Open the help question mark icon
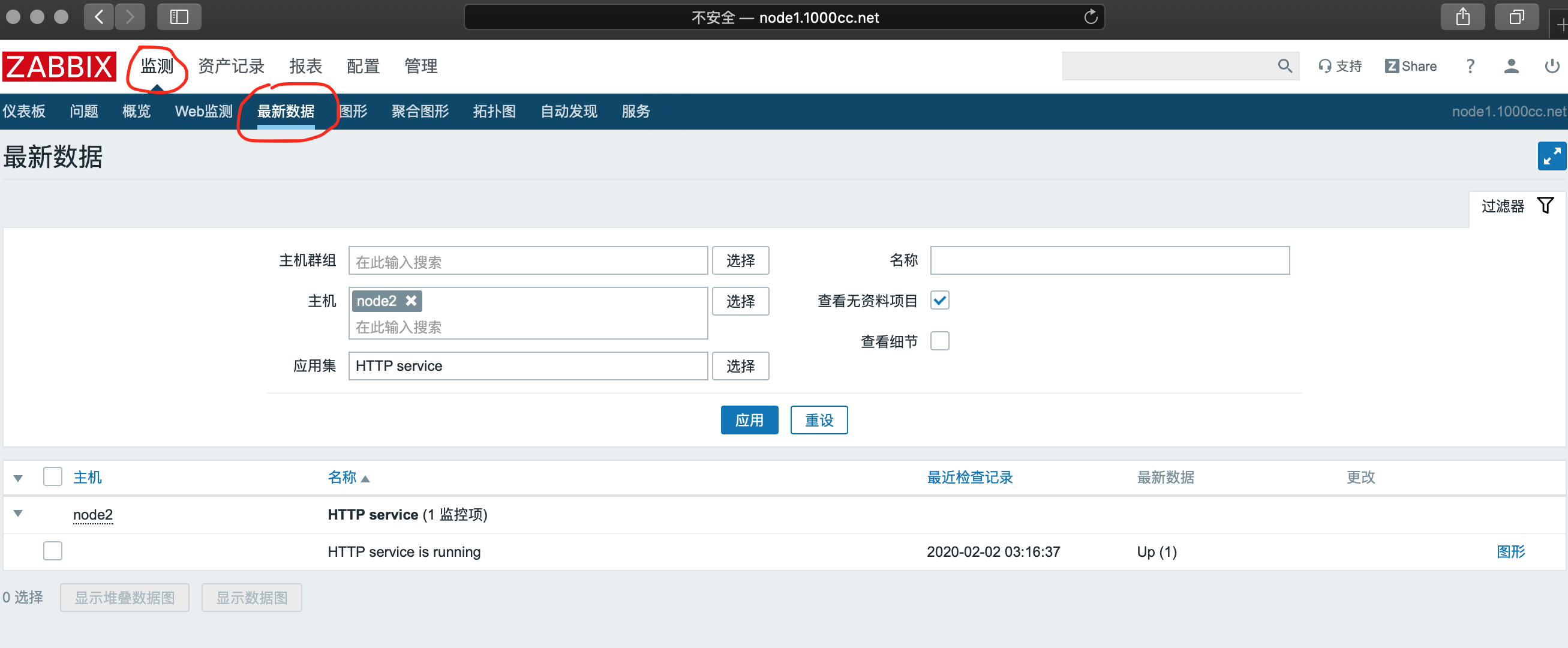Screen dimensions: 1568x648 1470,66
